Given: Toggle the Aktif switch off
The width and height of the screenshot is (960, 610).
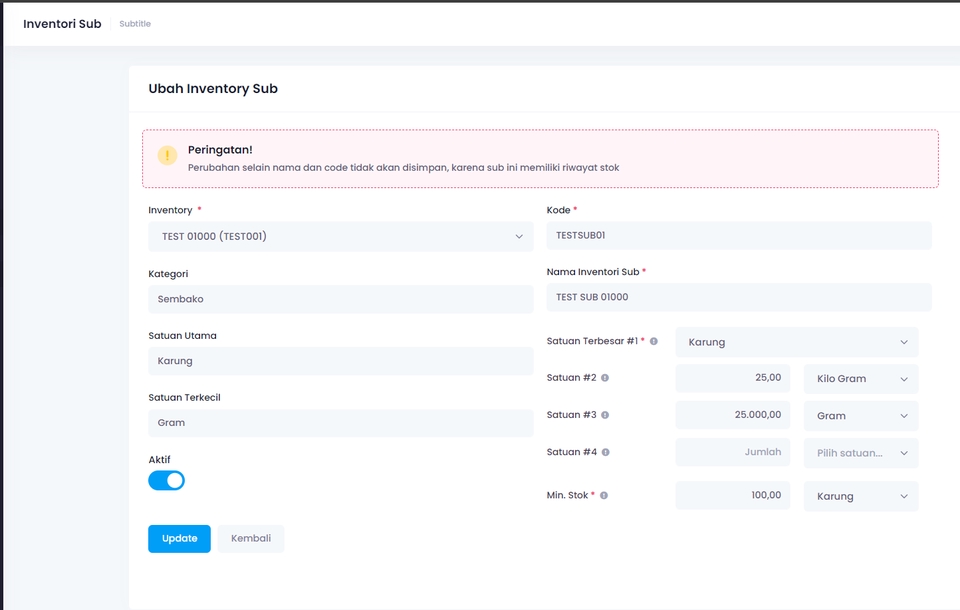Looking at the screenshot, I should (166, 480).
